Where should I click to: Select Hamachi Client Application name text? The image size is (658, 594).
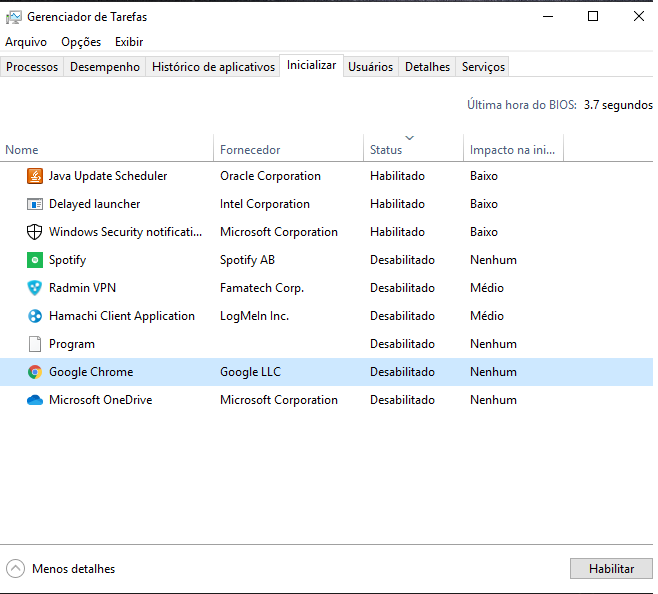(x=122, y=316)
